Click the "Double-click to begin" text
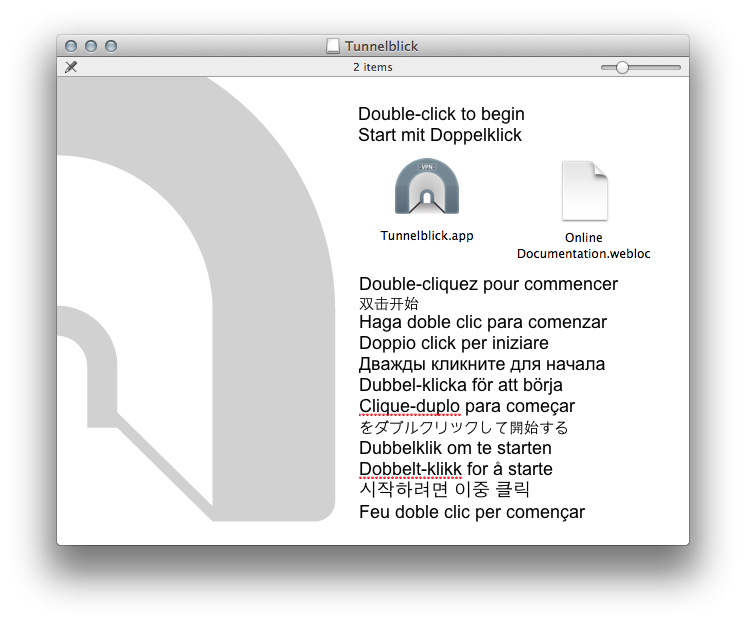746x624 pixels. (x=441, y=114)
